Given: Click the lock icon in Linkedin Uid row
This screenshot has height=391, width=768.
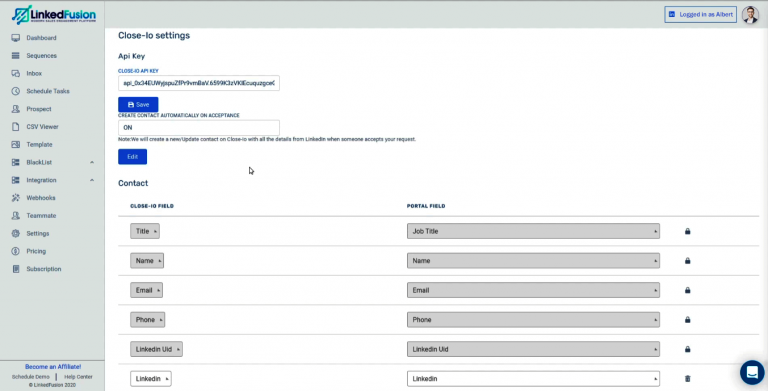Looking at the screenshot, I should (687, 349).
